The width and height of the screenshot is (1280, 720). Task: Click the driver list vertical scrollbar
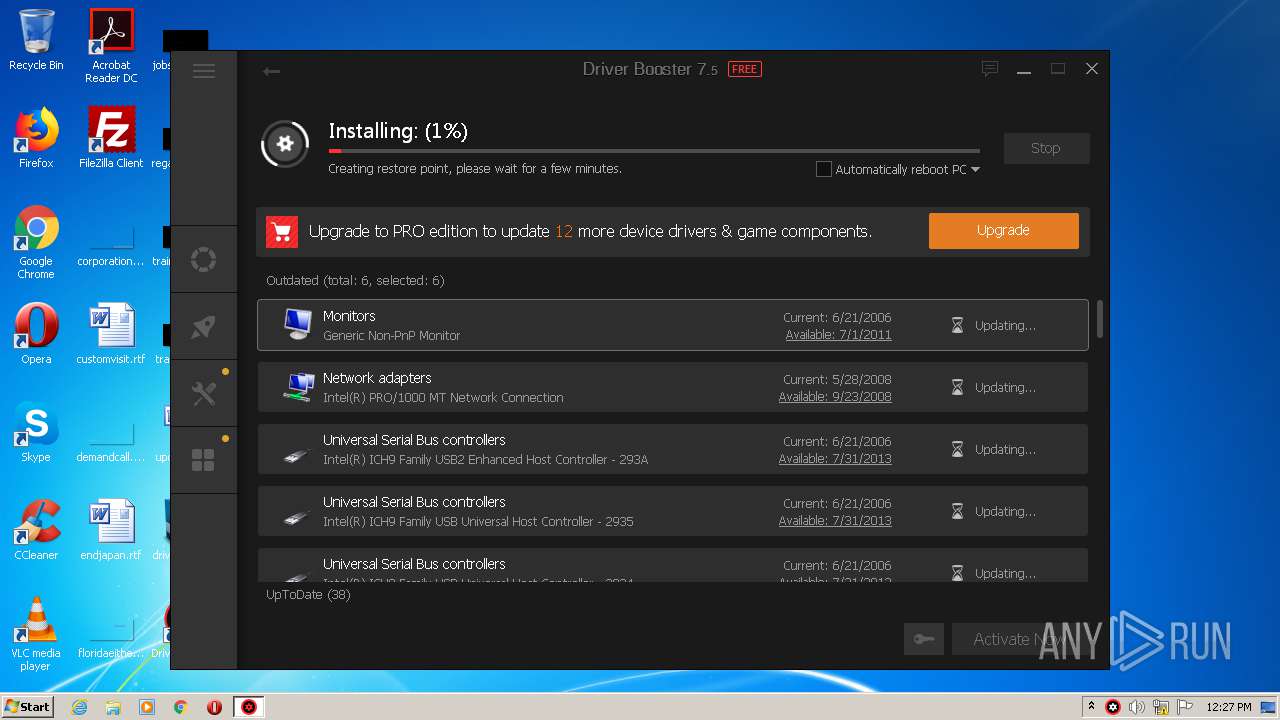click(x=1100, y=319)
